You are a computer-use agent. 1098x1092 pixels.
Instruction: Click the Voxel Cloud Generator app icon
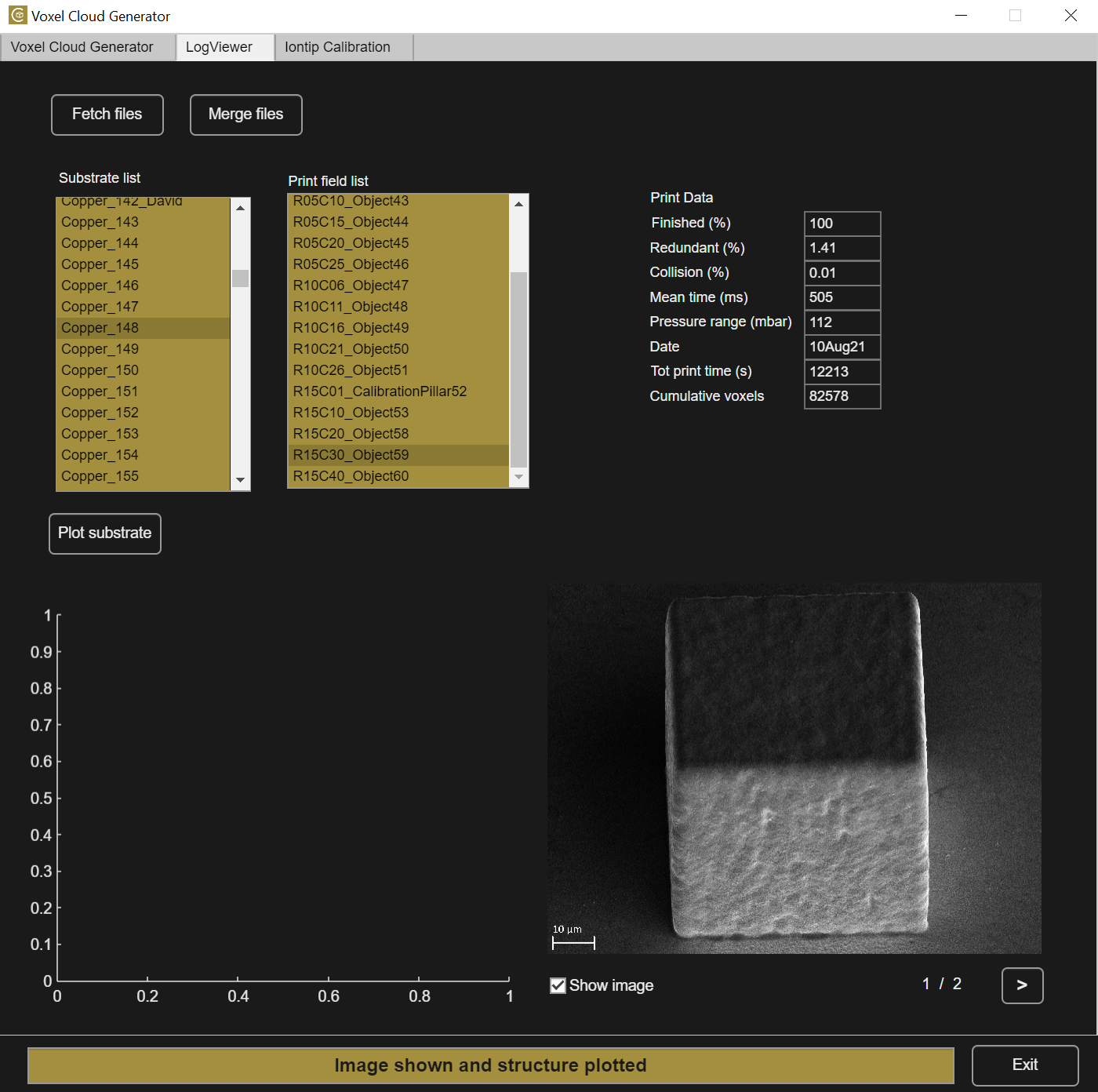tap(17, 16)
